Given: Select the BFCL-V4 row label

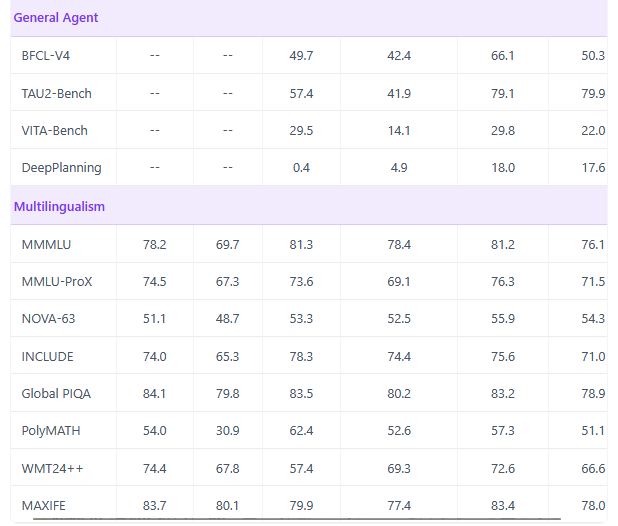Looking at the screenshot, I should [x=46, y=56].
